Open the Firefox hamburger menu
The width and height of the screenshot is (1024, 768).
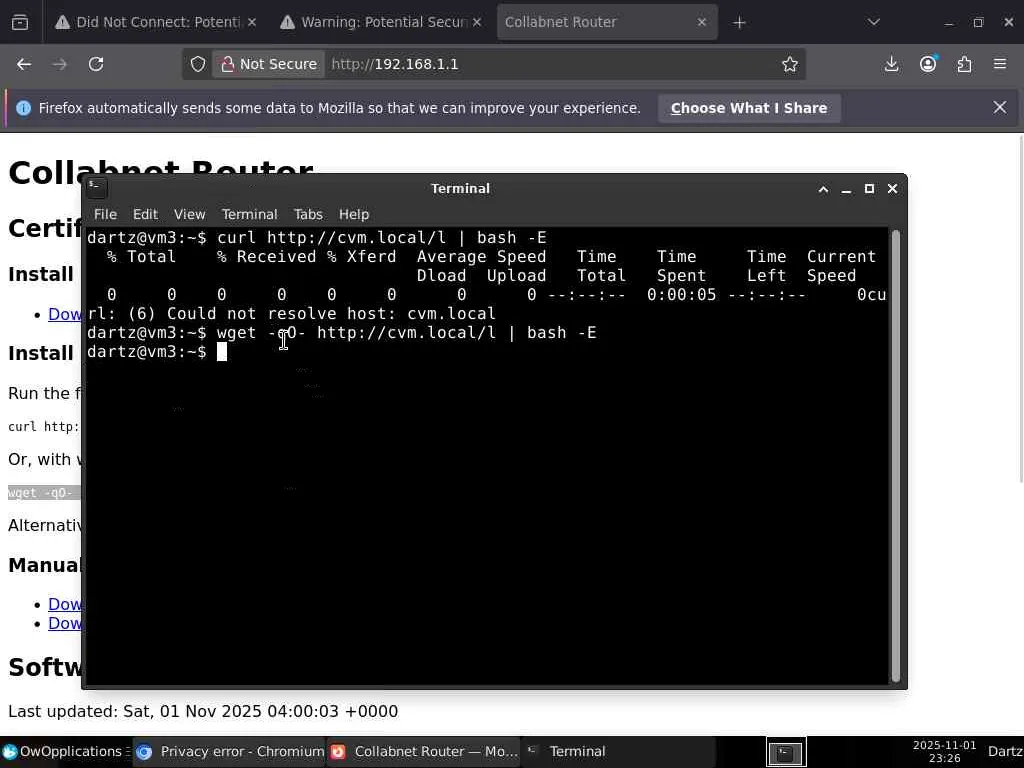tap(1000, 64)
